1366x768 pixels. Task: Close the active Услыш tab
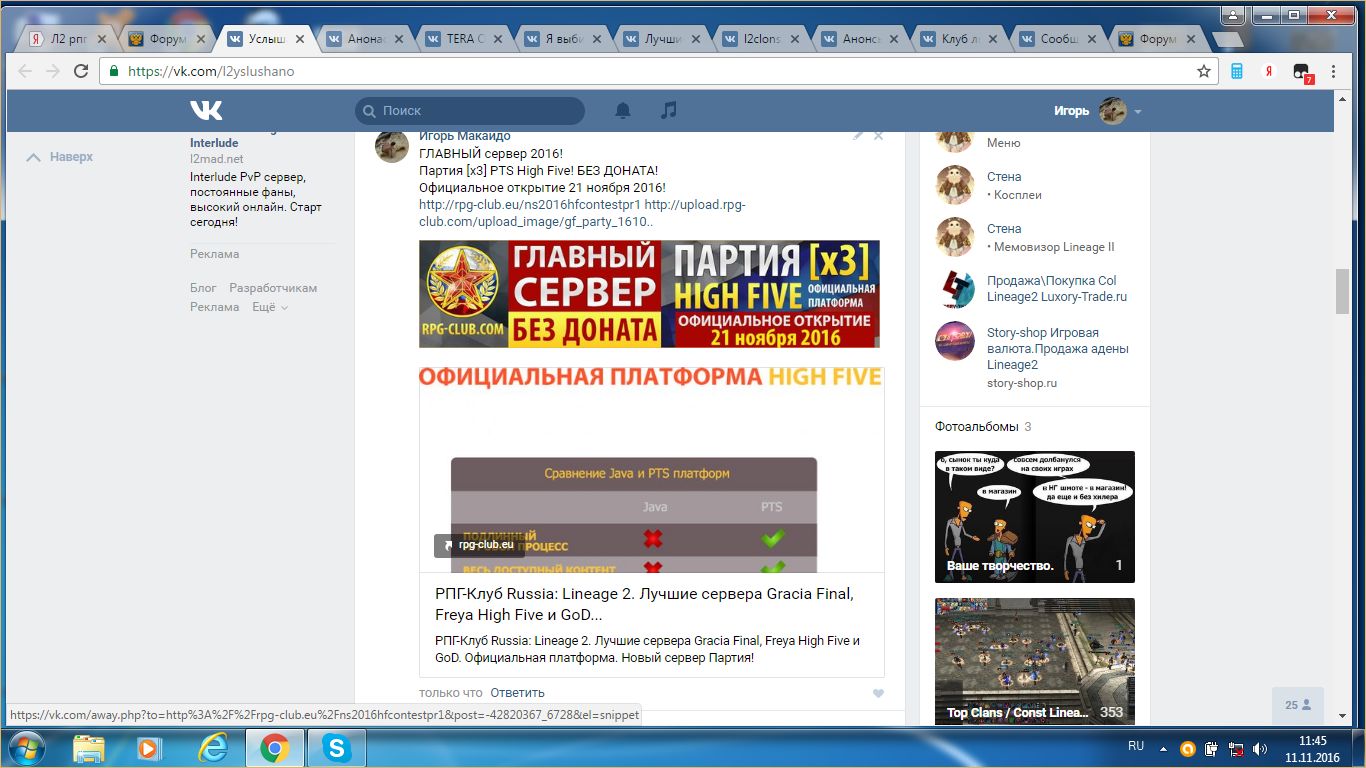[299, 39]
